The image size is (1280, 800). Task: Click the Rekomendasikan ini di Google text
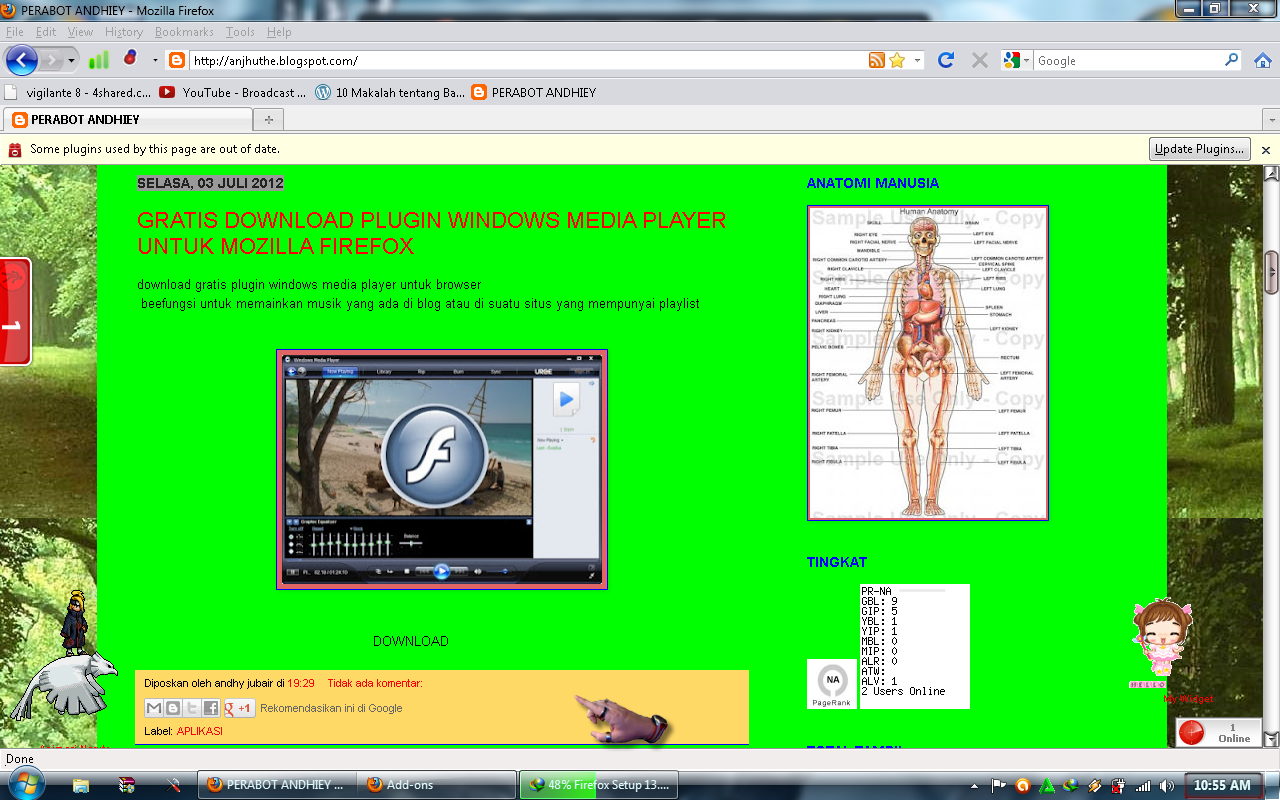click(x=331, y=708)
